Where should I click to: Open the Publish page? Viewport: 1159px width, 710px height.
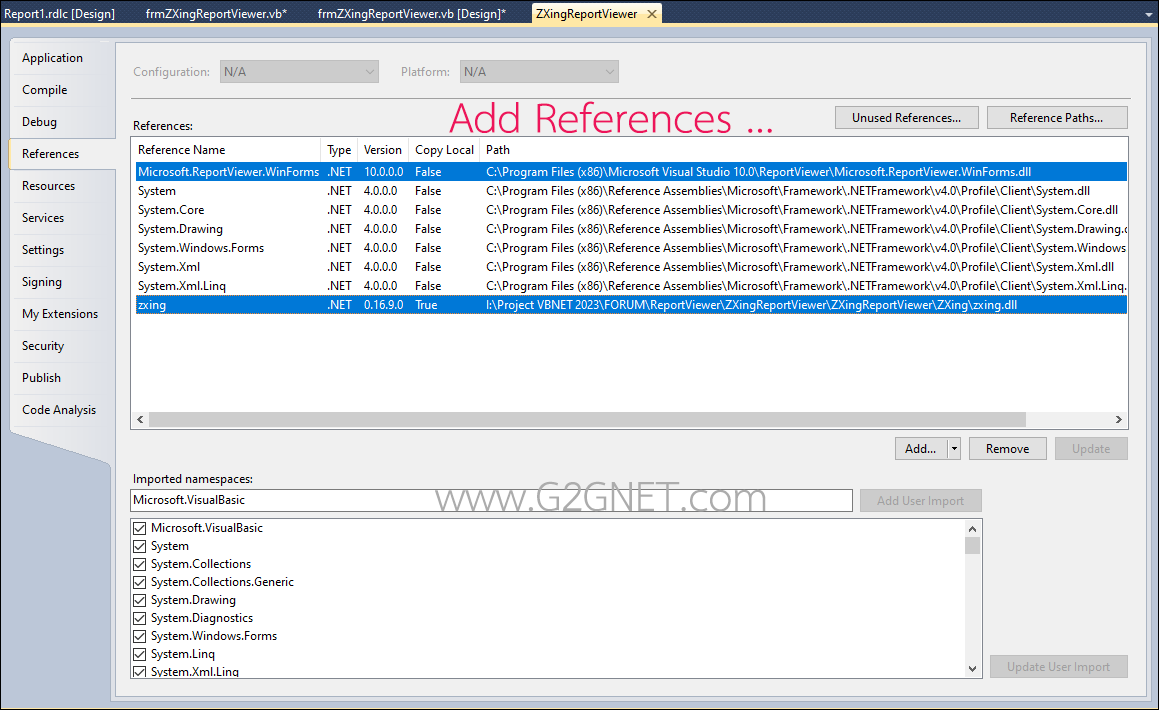41,378
